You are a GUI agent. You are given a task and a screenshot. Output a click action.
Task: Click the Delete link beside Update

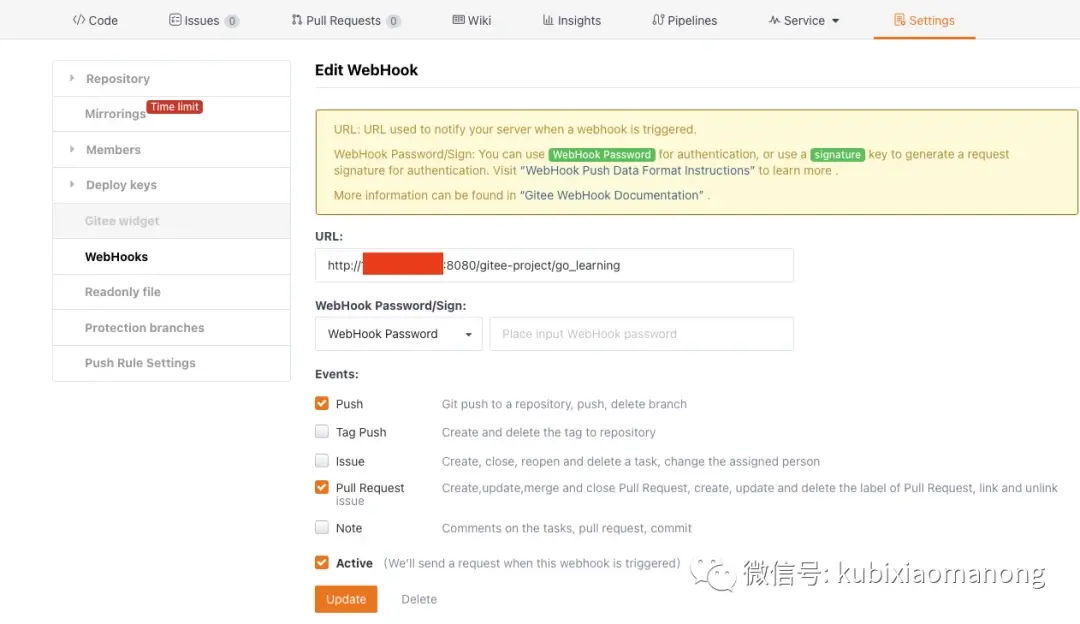point(418,599)
